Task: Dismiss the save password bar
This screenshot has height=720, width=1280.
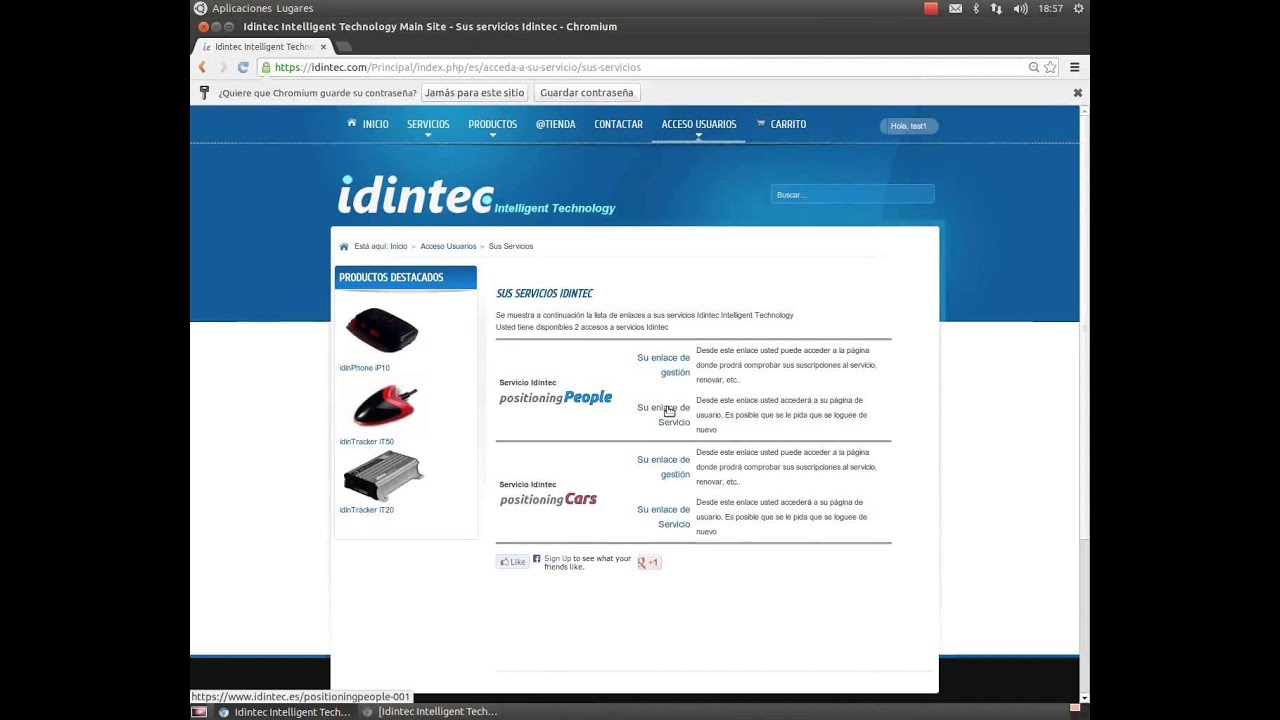Action: click(x=1078, y=92)
